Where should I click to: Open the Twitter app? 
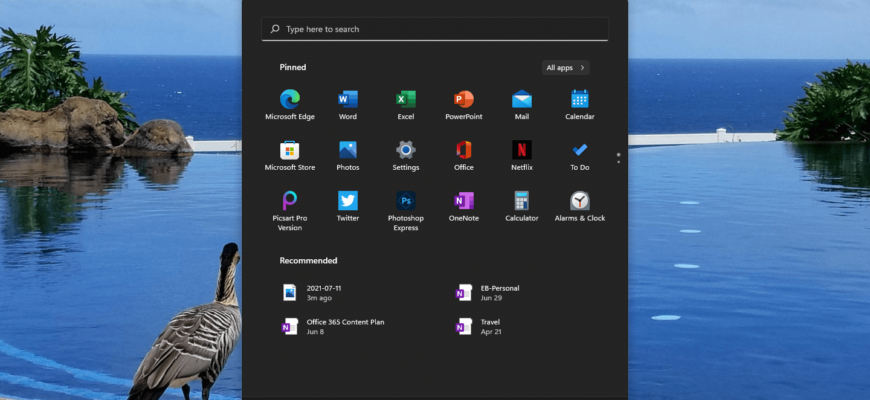[348, 206]
